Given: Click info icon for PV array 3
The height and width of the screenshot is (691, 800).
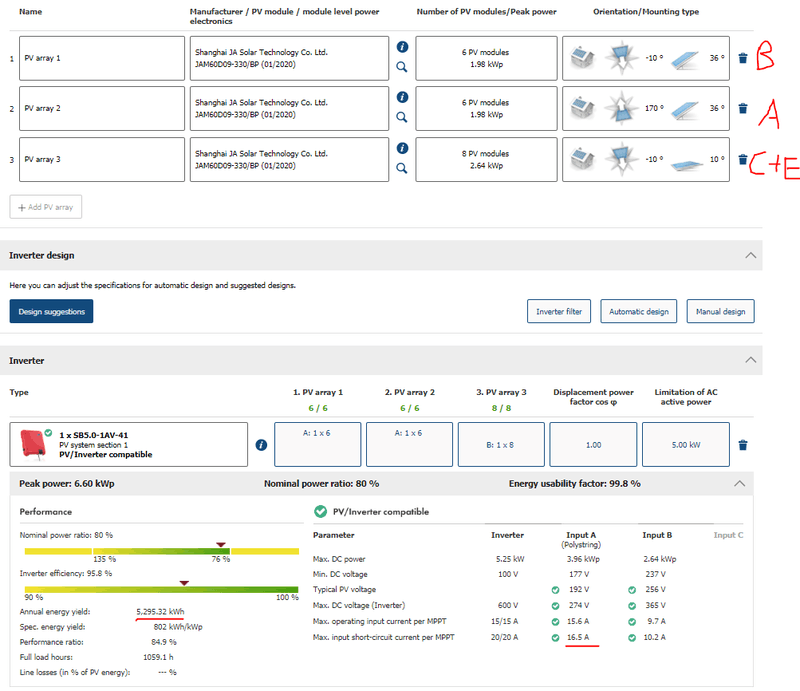Looking at the screenshot, I should (402, 148).
